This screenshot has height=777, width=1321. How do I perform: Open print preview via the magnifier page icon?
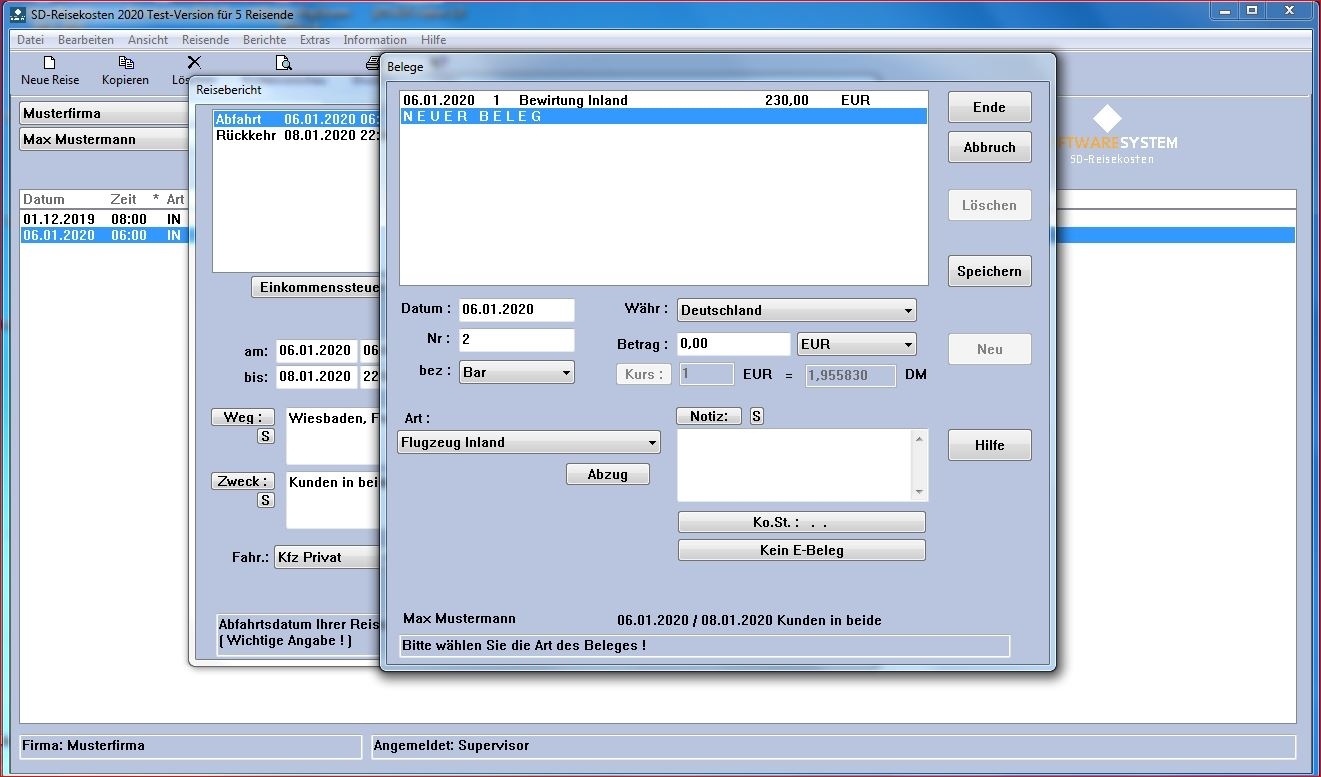coord(284,64)
